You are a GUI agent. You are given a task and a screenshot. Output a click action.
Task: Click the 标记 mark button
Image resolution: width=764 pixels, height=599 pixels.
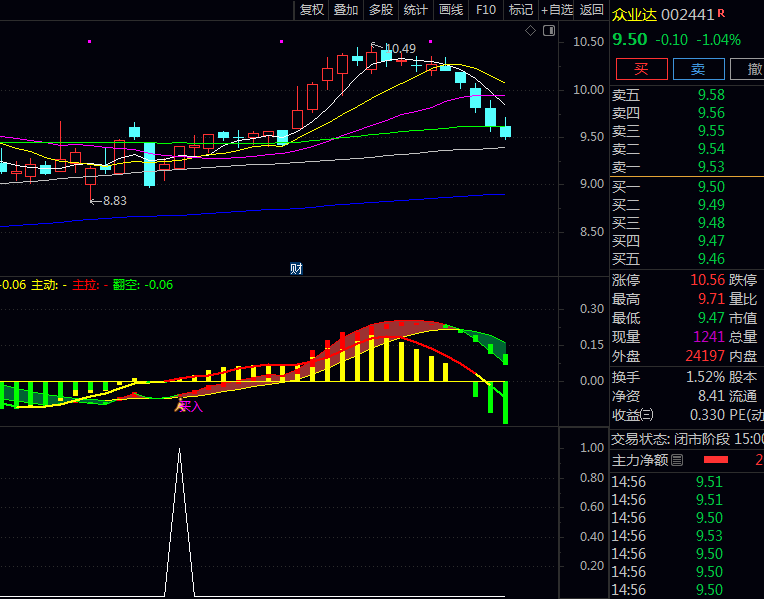click(520, 10)
